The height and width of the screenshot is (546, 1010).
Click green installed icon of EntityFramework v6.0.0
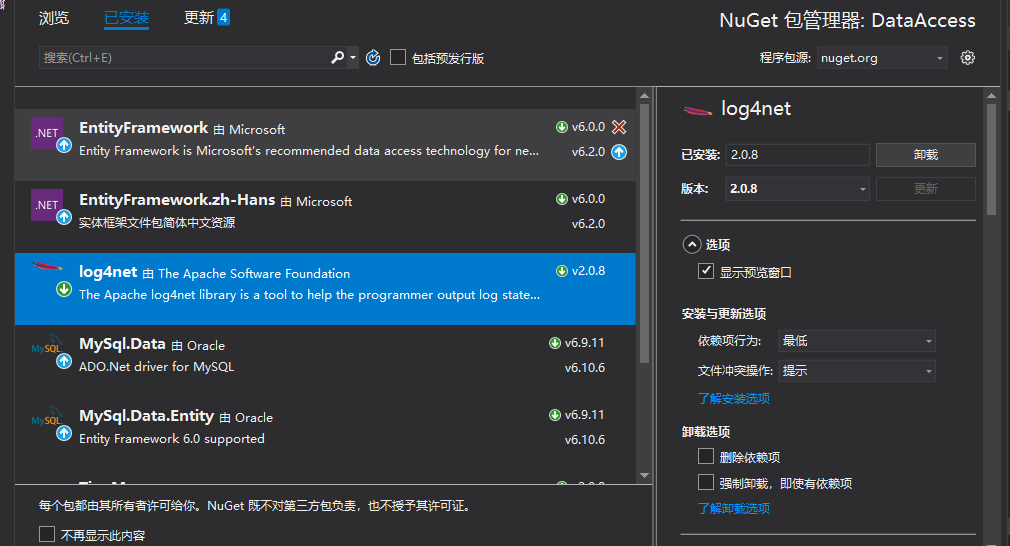(562, 127)
